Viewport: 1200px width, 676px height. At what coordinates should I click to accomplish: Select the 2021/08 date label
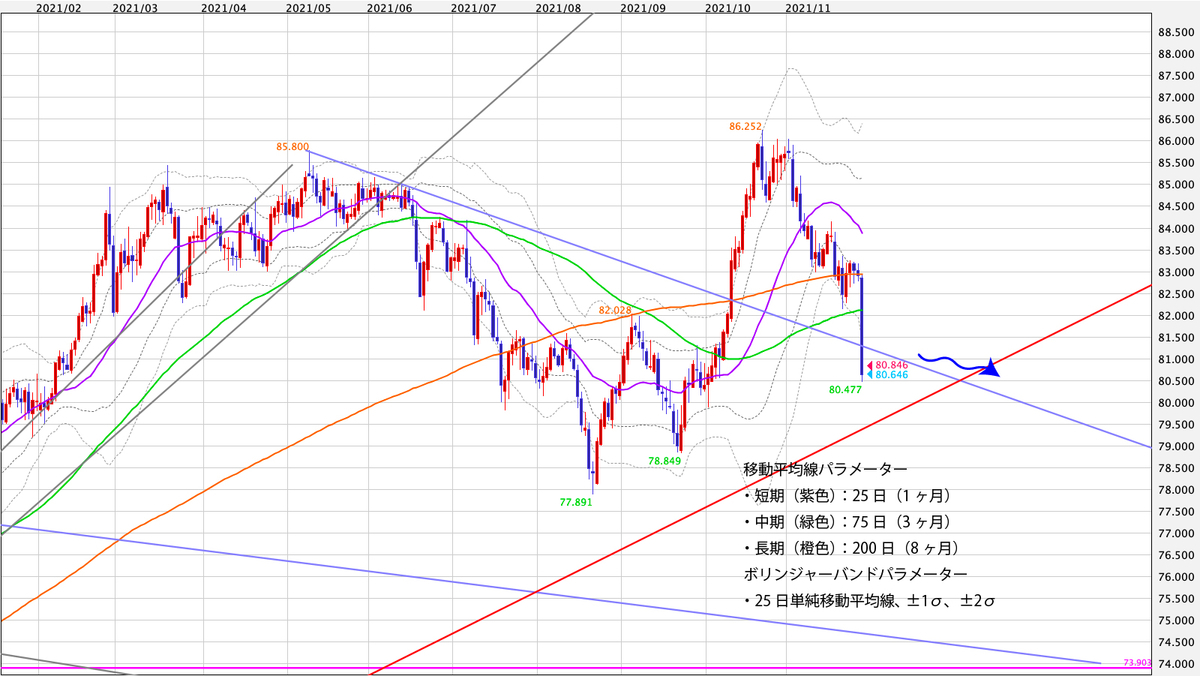[x=558, y=7]
